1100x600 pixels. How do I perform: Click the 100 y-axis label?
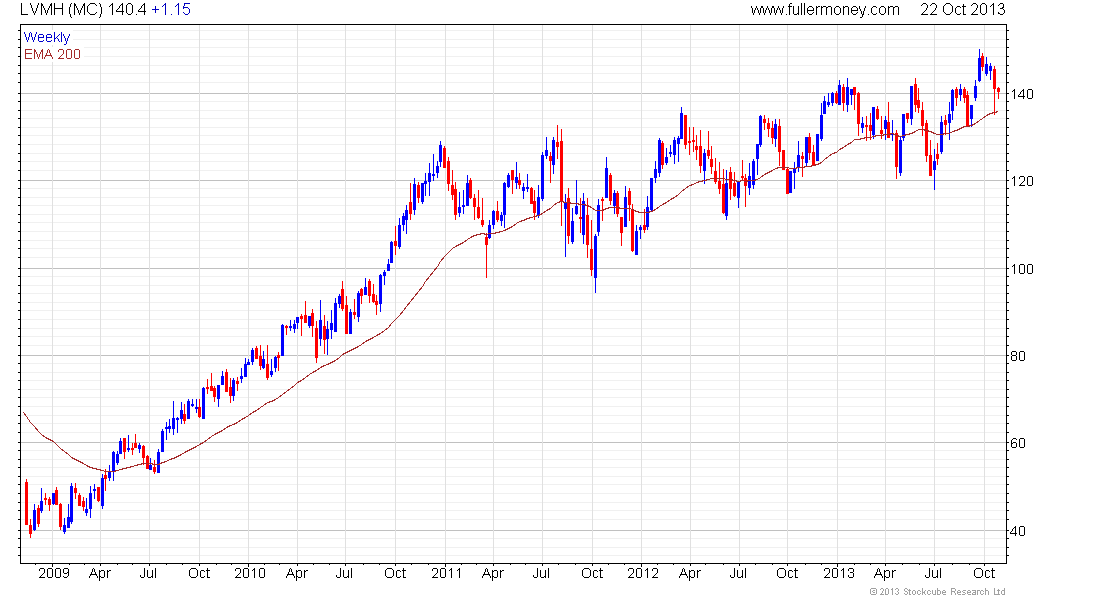(x=1021, y=269)
